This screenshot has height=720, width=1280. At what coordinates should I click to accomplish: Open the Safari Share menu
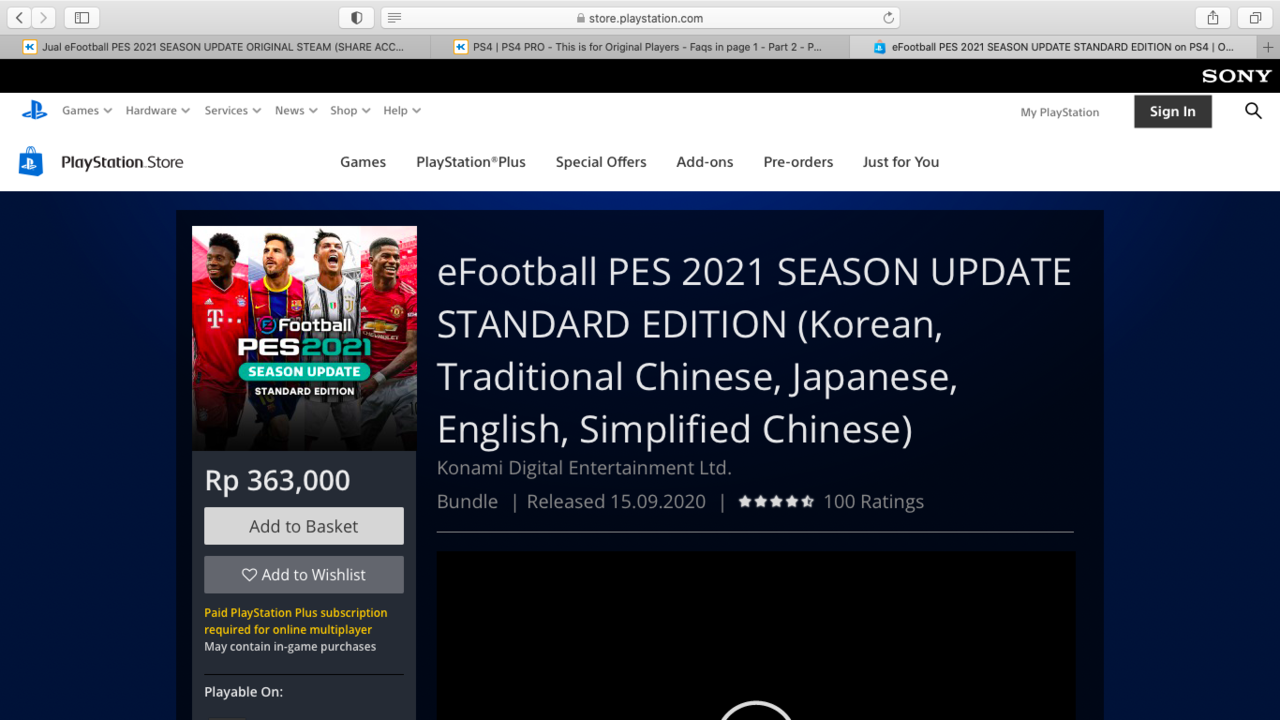pos(1213,18)
